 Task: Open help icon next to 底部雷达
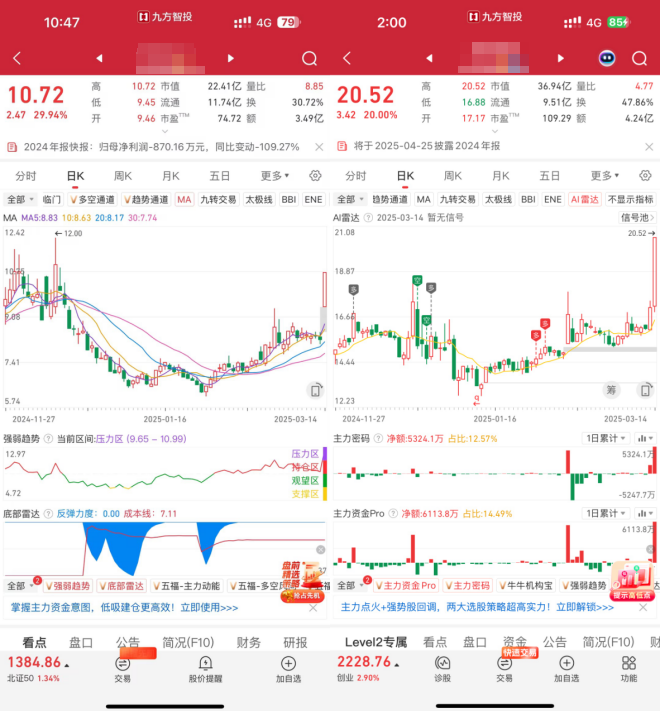(x=48, y=514)
